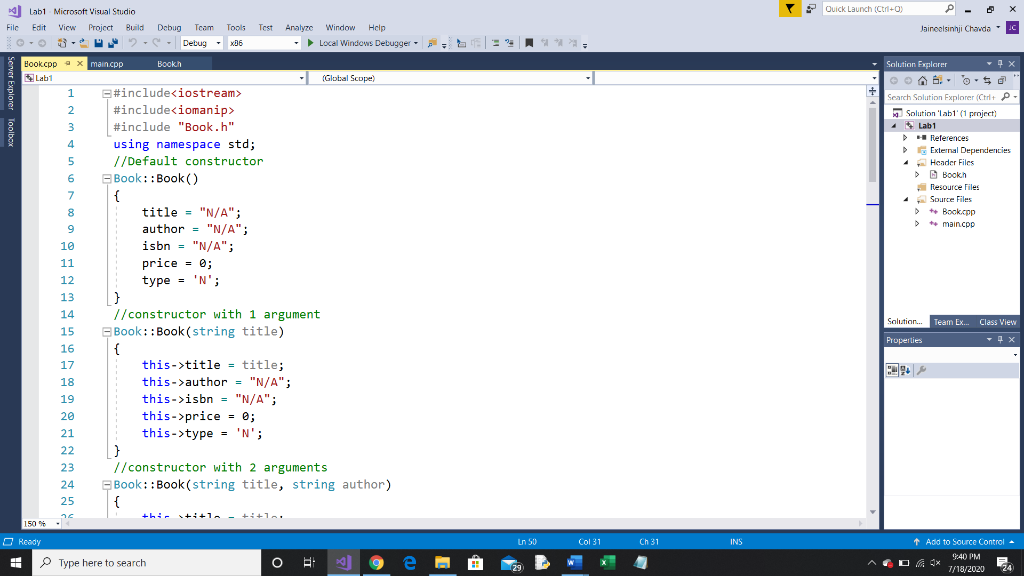Open the 150 % zoom level dropdown
1024x576 pixels.
coord(42,524)
